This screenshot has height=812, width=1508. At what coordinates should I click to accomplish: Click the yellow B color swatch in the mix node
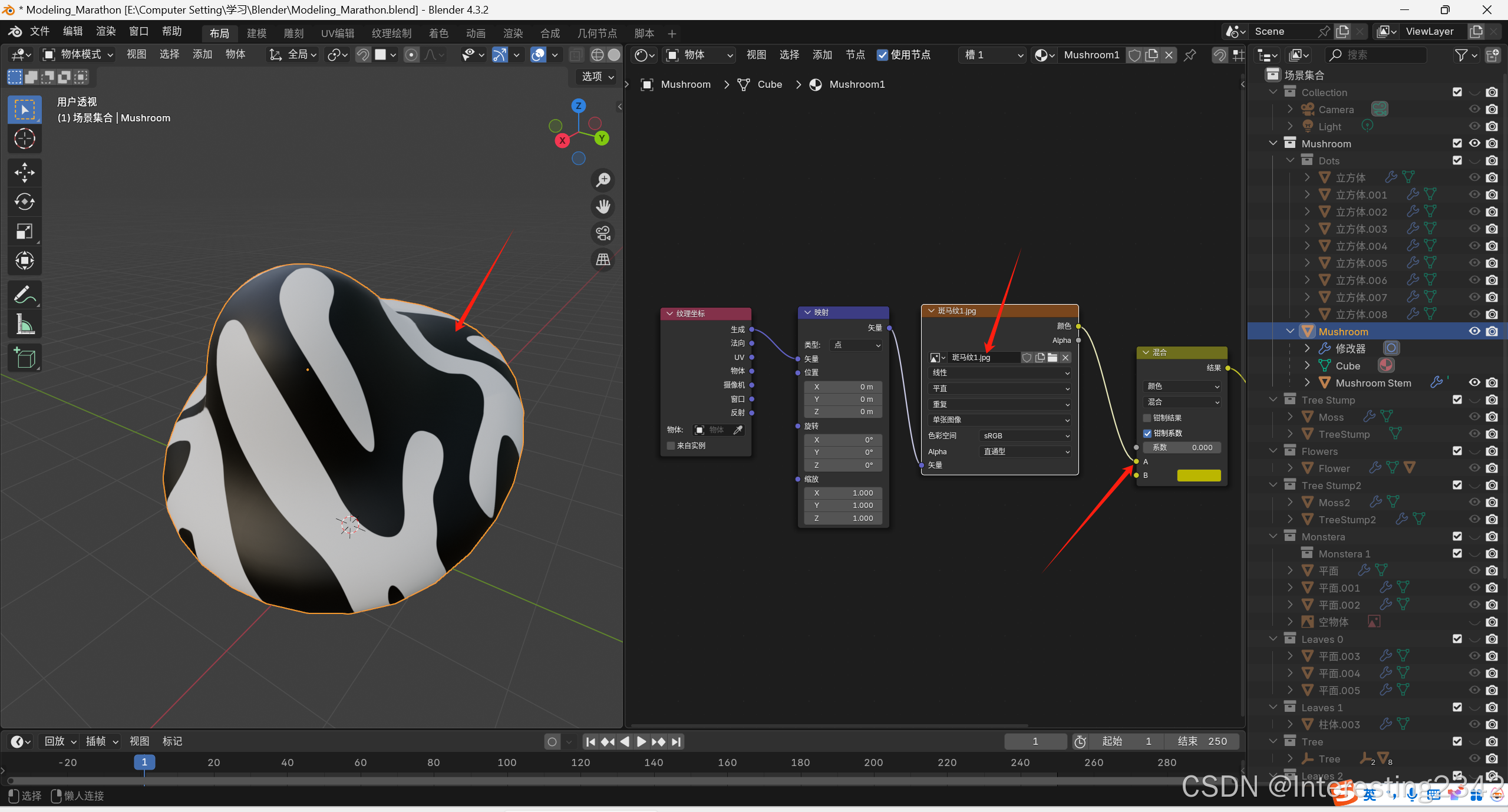pos(1199,476)
